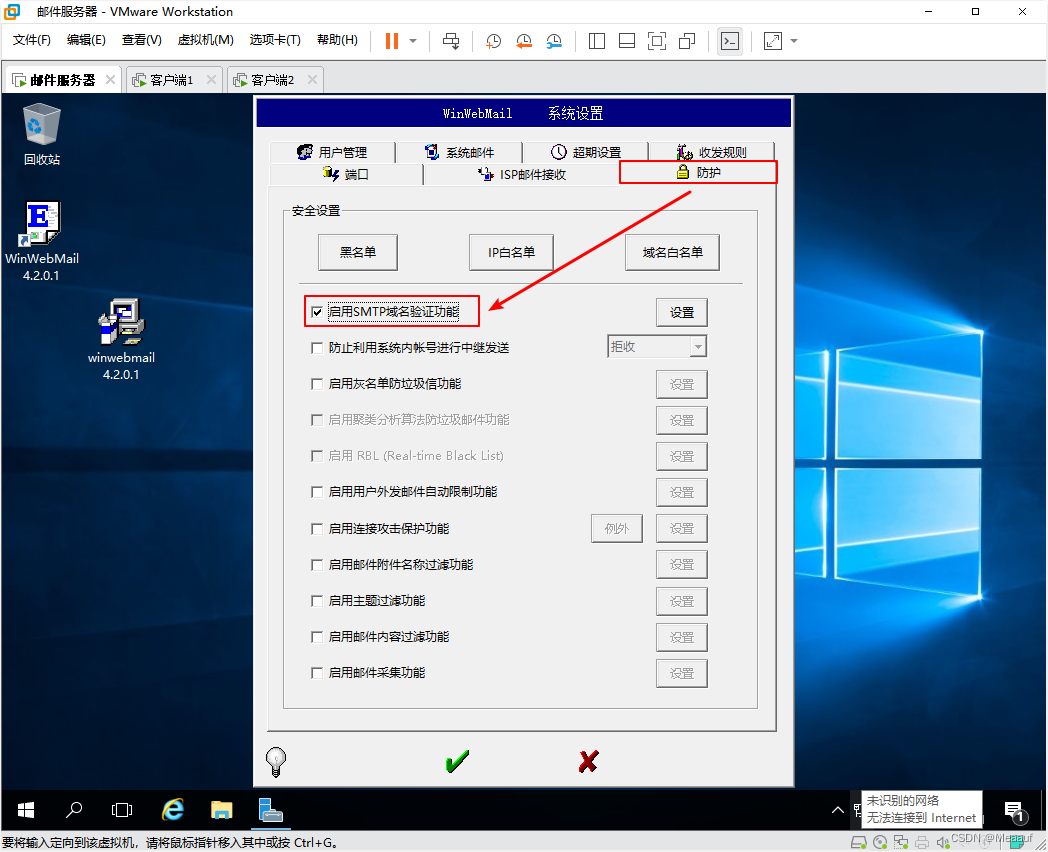The height and width of the screenshot is (852, 1048).
Task: Select the 防护 tab
Action: click(x=698, y=172)
